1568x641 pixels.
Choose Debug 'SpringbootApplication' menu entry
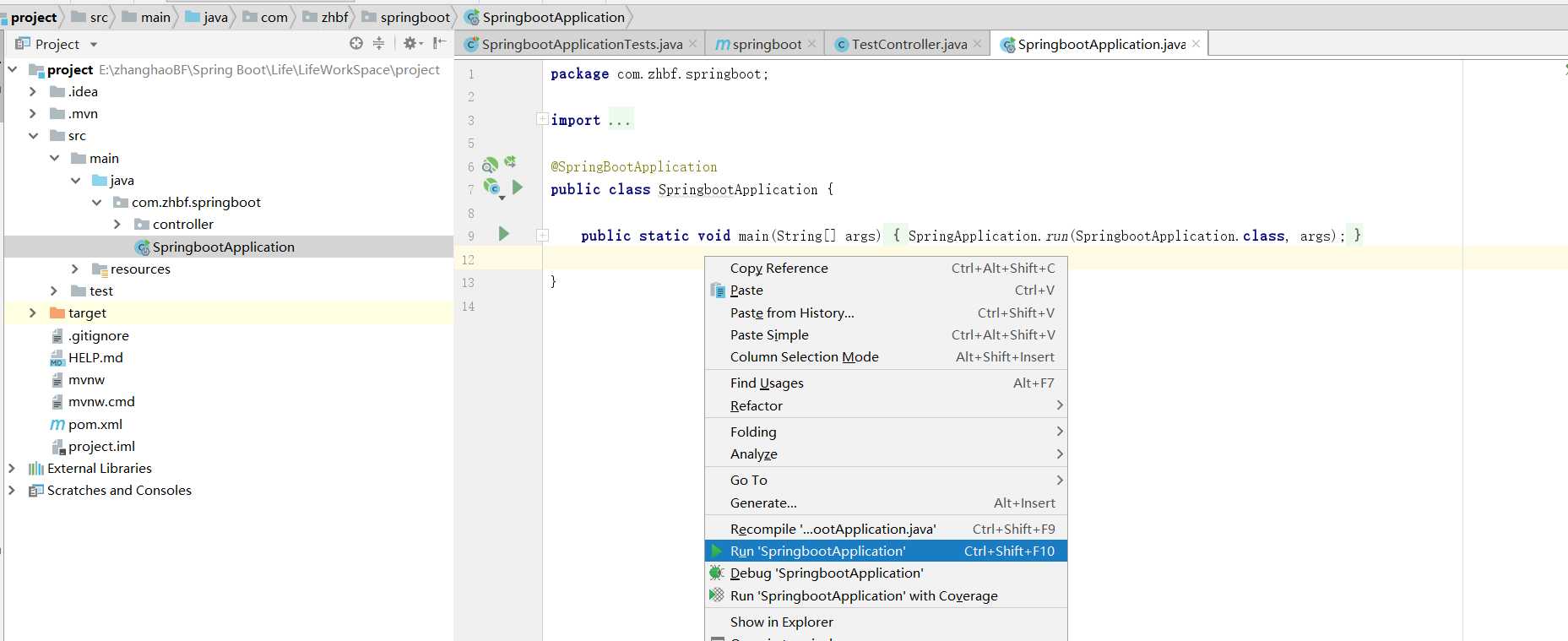coord(886,573)
